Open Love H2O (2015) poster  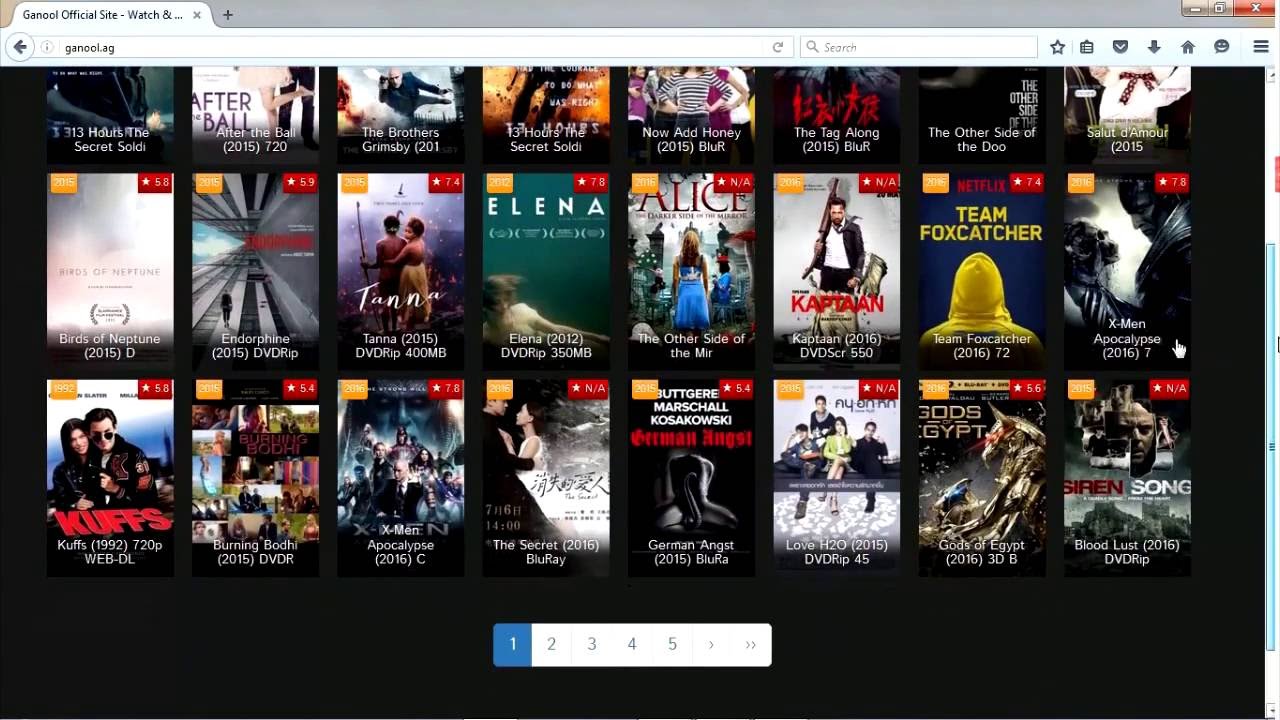pos(837,478)
